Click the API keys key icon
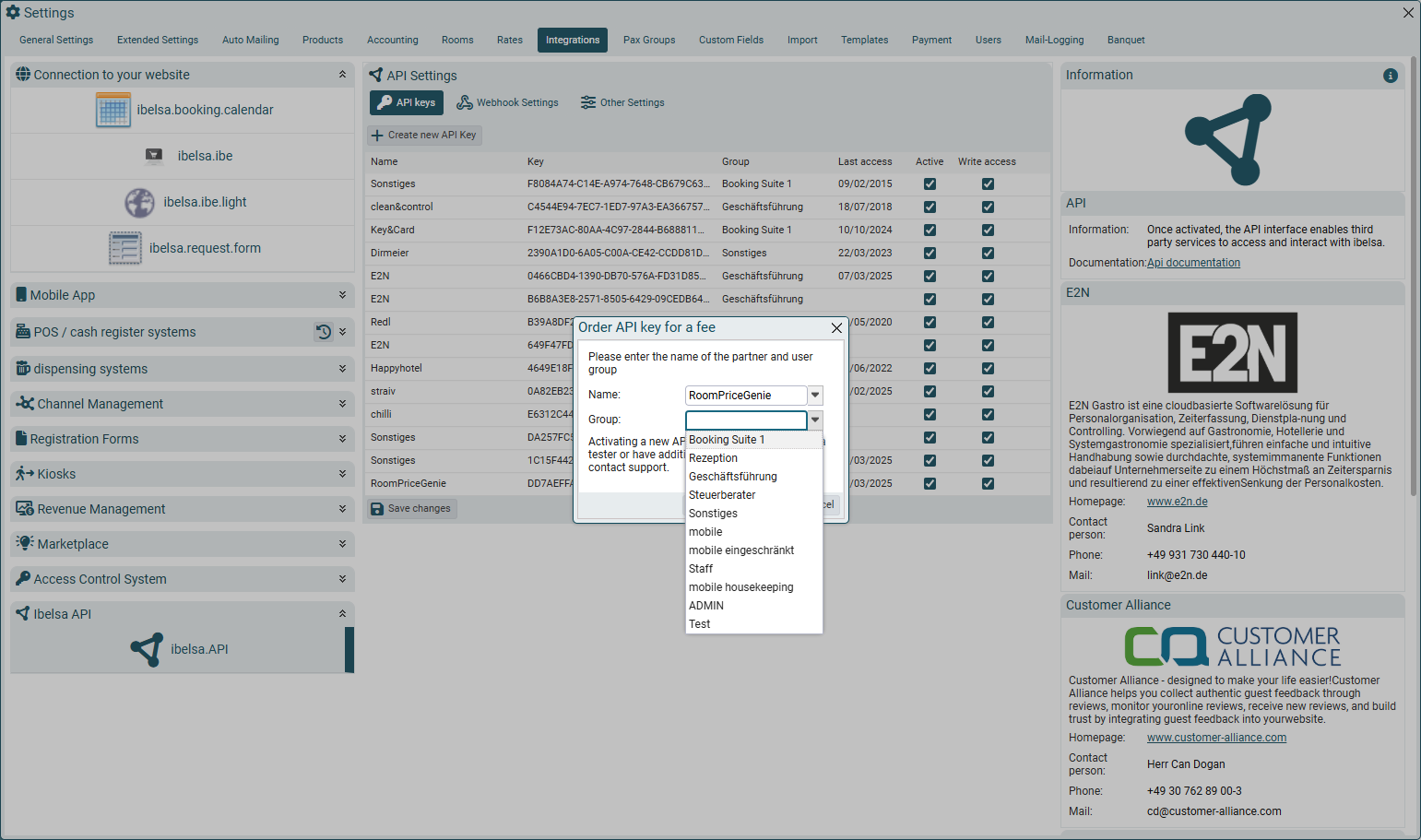The height and width of the screenshot is (840, 1421). tap(385, 102)
